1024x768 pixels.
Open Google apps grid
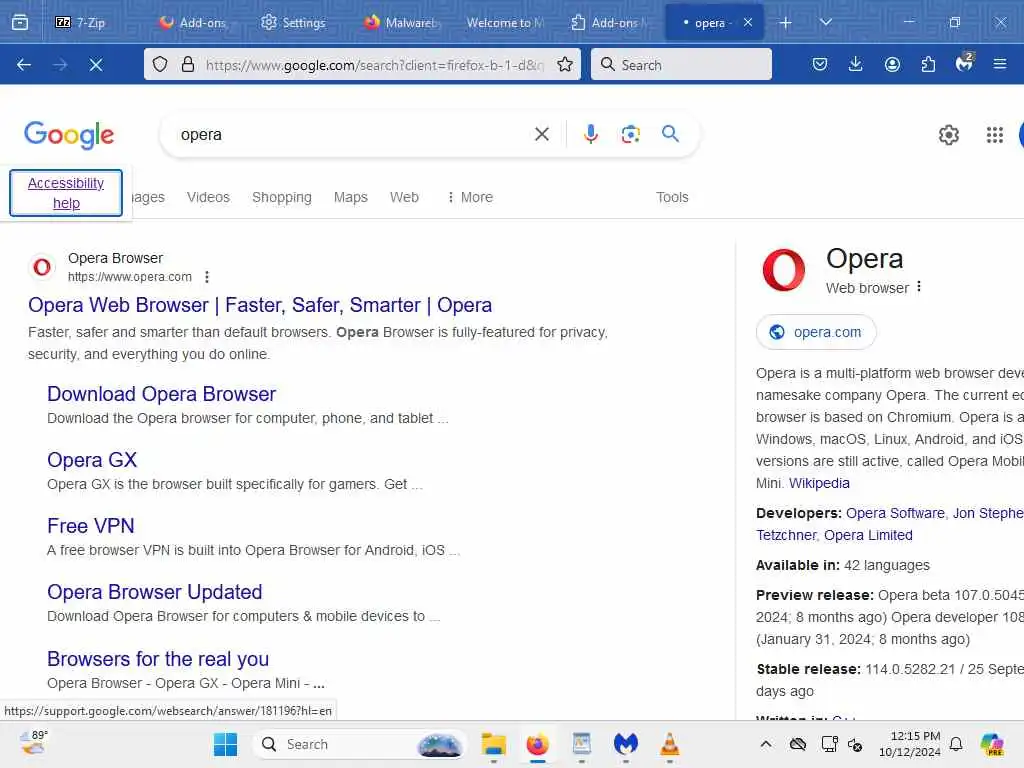tap(995, 135)
